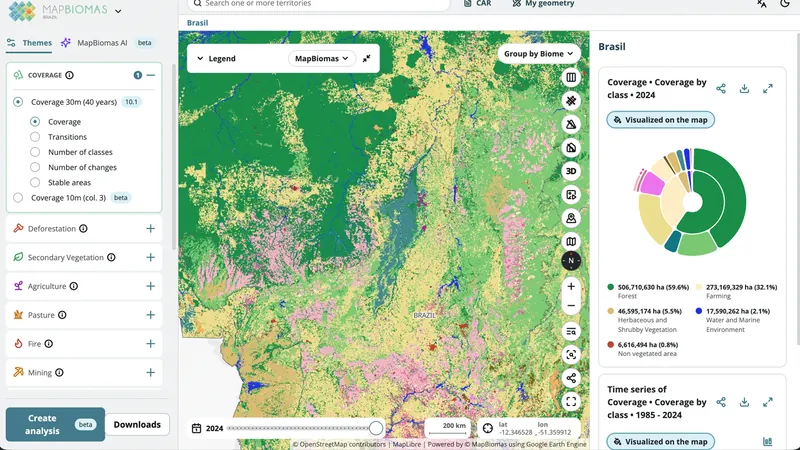
Task: Expand the Fire theme
Action: coord(151,344)
